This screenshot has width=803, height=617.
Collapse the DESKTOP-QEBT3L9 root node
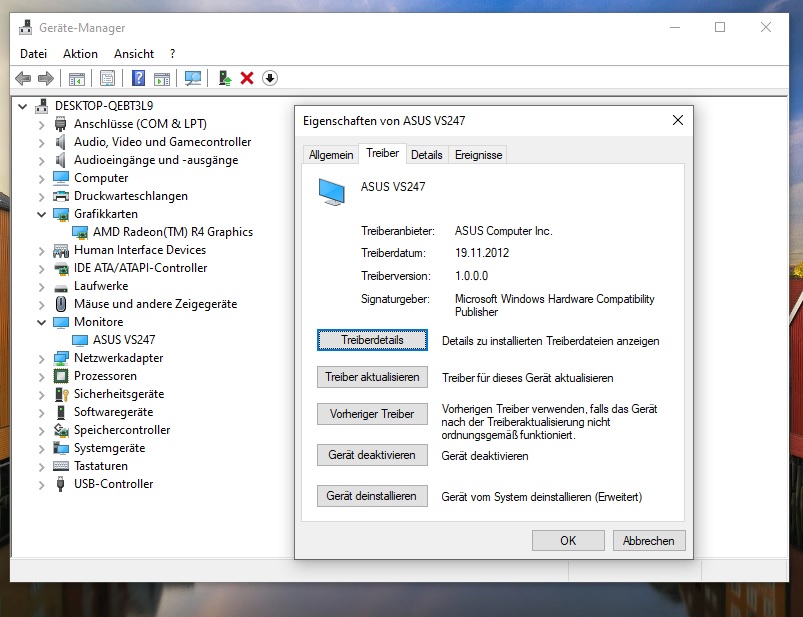click(23, 107)
